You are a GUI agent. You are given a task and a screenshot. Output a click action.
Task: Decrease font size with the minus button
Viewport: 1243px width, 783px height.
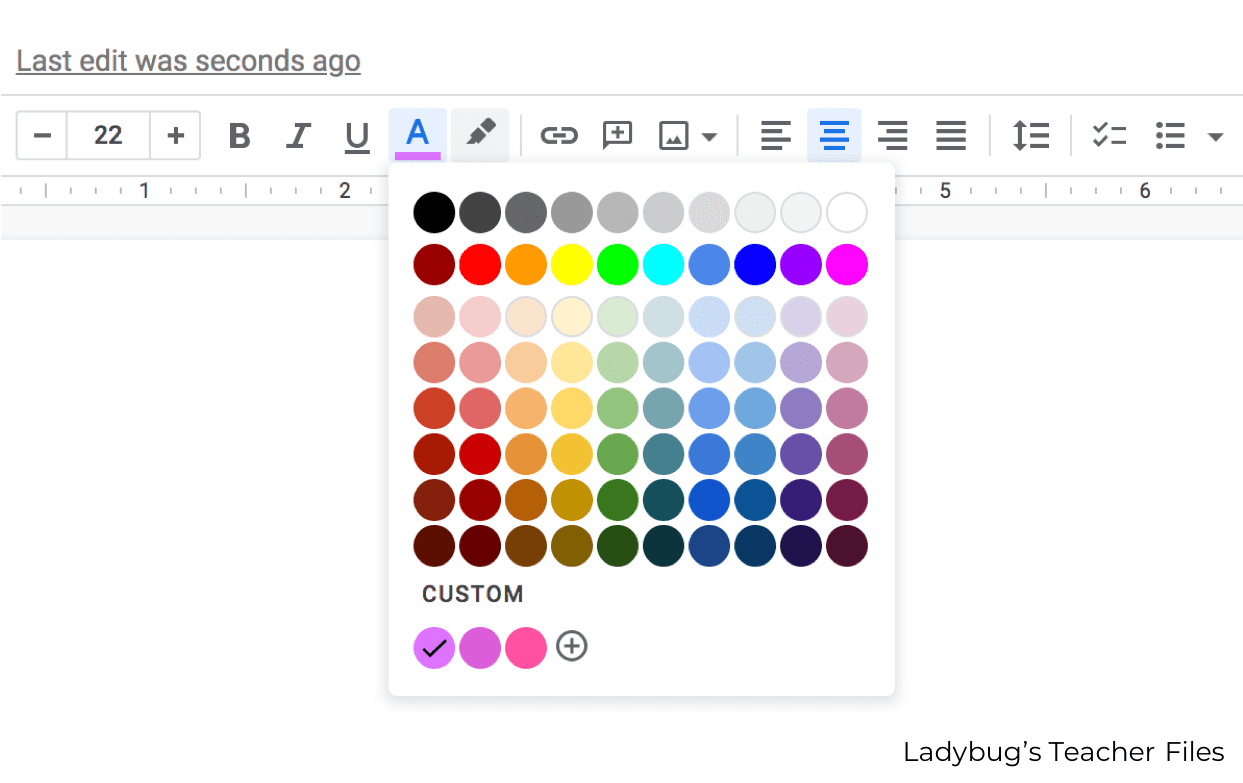tap(42, 135)
